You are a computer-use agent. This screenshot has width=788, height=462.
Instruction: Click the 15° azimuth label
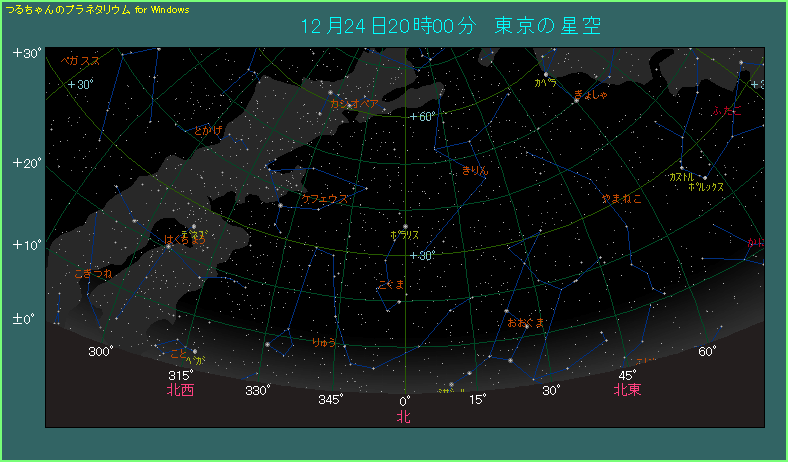pos(477,400)
